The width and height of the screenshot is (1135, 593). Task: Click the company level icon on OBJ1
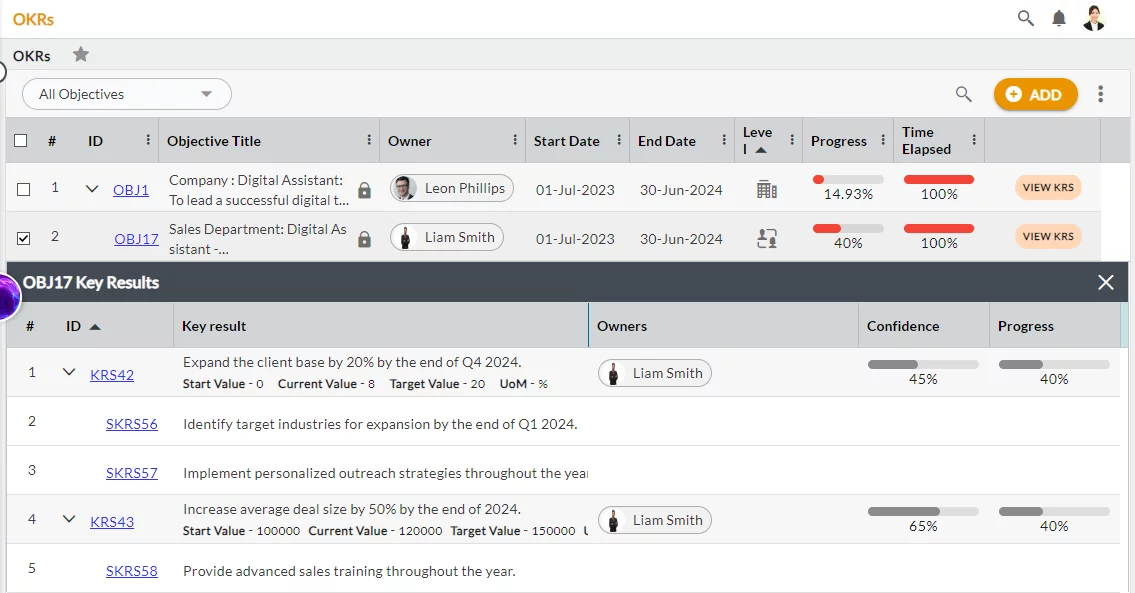coord(765,188)
